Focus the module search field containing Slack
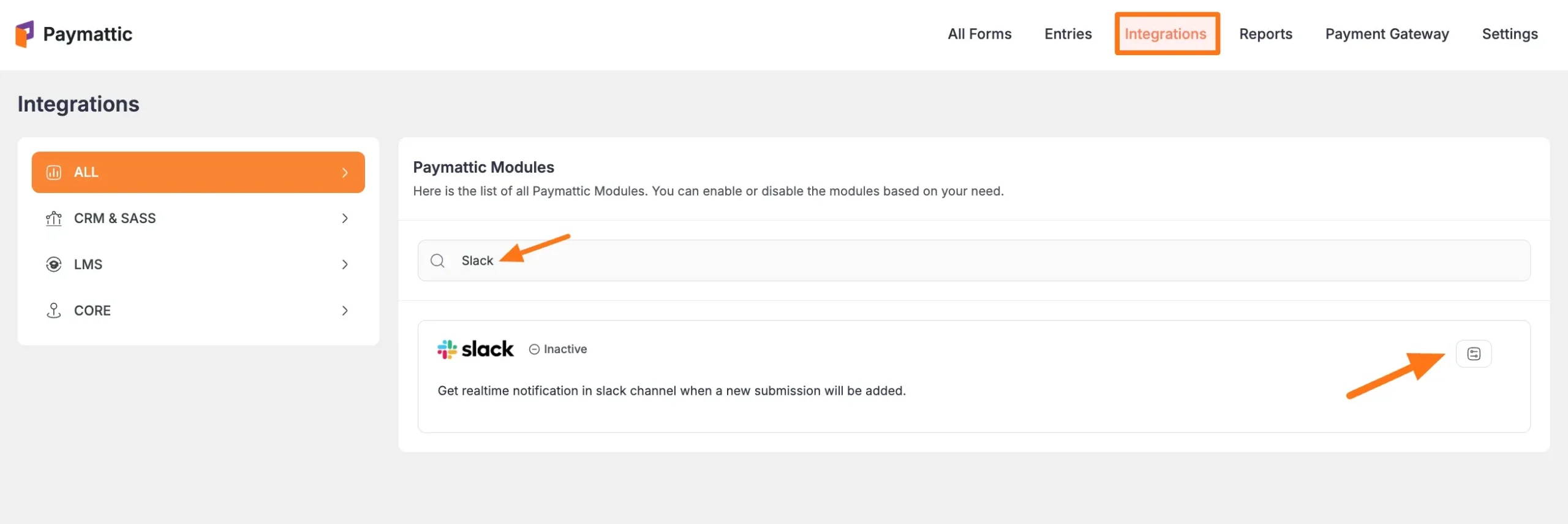The image size is (1568, 524). click(x=980, y=261)
